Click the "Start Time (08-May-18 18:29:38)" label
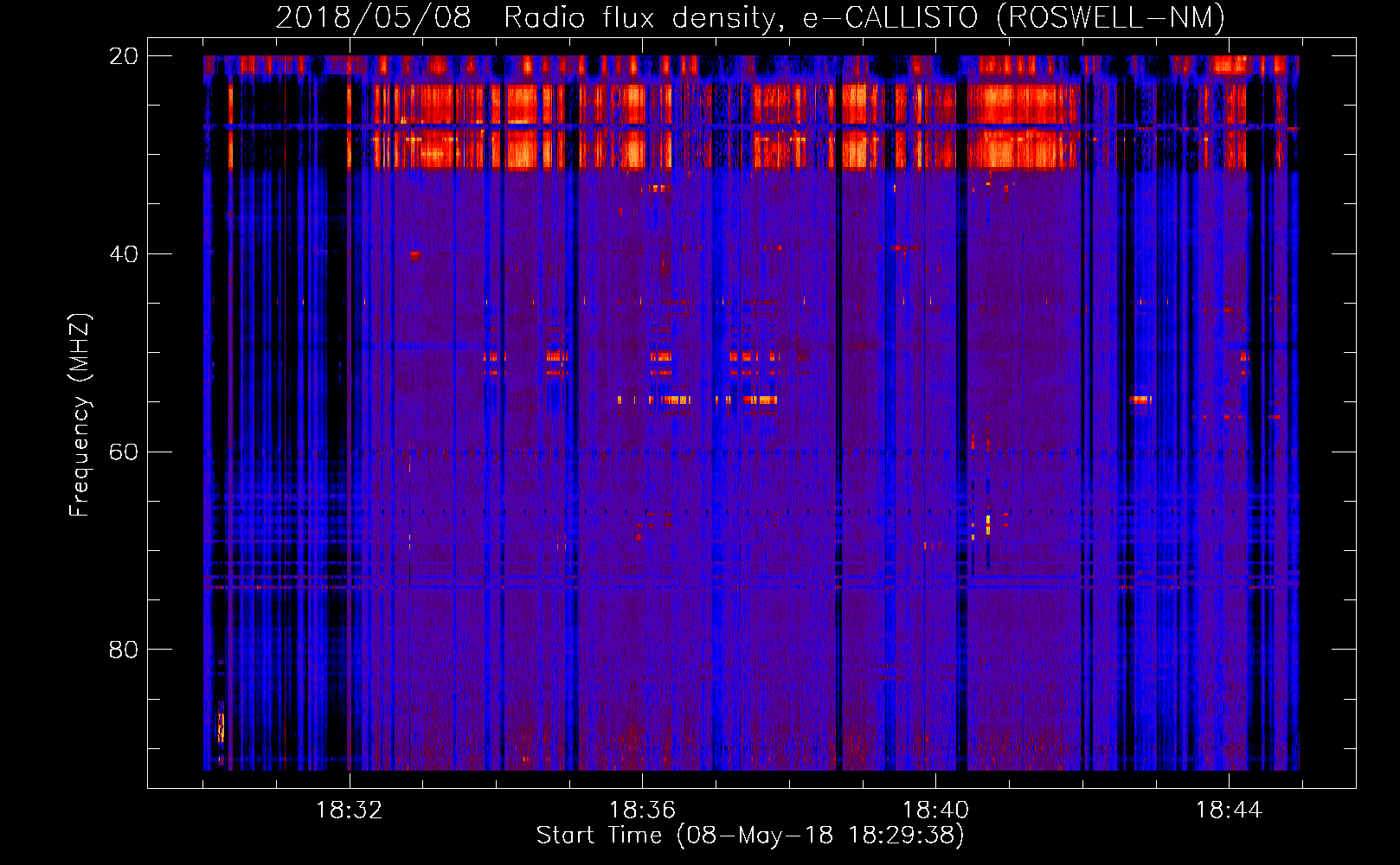This screenshot has height=865, width=1400. [x=750, y=836]
